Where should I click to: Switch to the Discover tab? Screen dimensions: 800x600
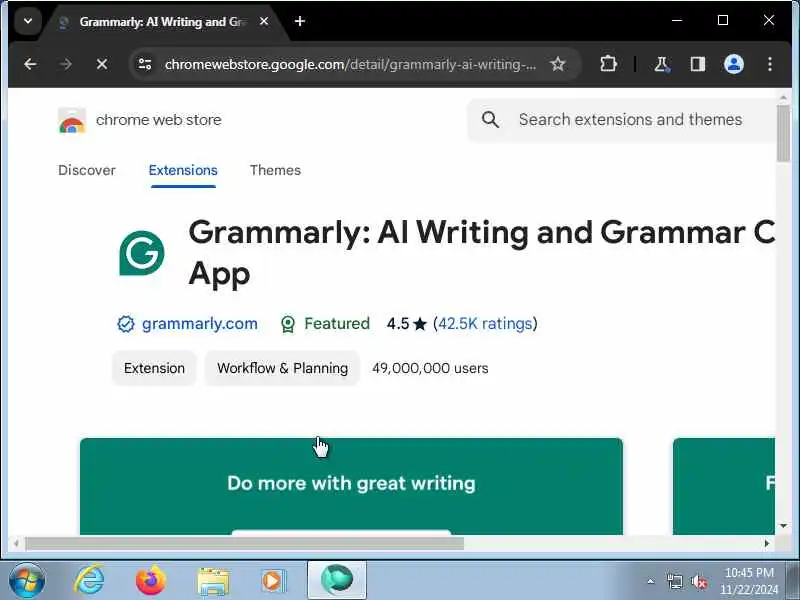(87, 170)
